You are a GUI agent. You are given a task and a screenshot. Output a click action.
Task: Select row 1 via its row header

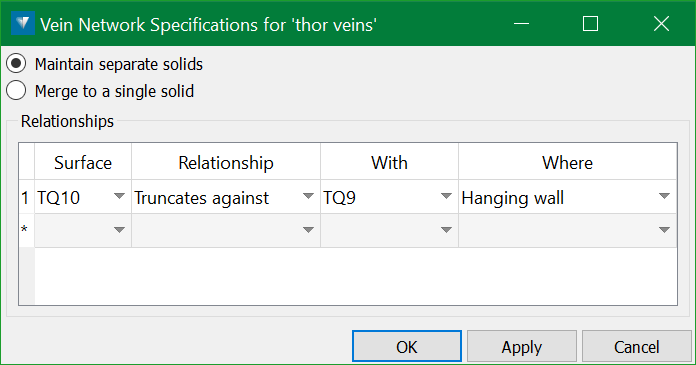click(x=26, y=197)
